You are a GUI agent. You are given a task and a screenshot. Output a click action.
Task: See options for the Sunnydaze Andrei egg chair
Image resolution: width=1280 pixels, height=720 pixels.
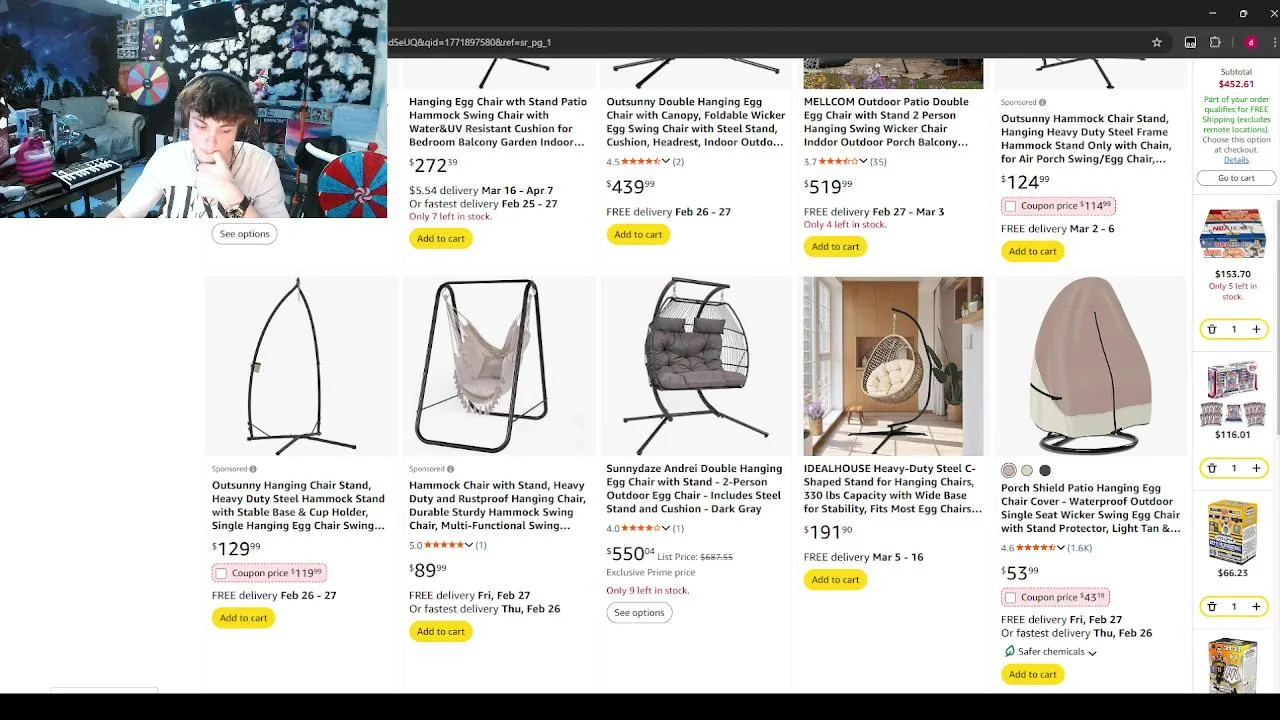point(639,612)
